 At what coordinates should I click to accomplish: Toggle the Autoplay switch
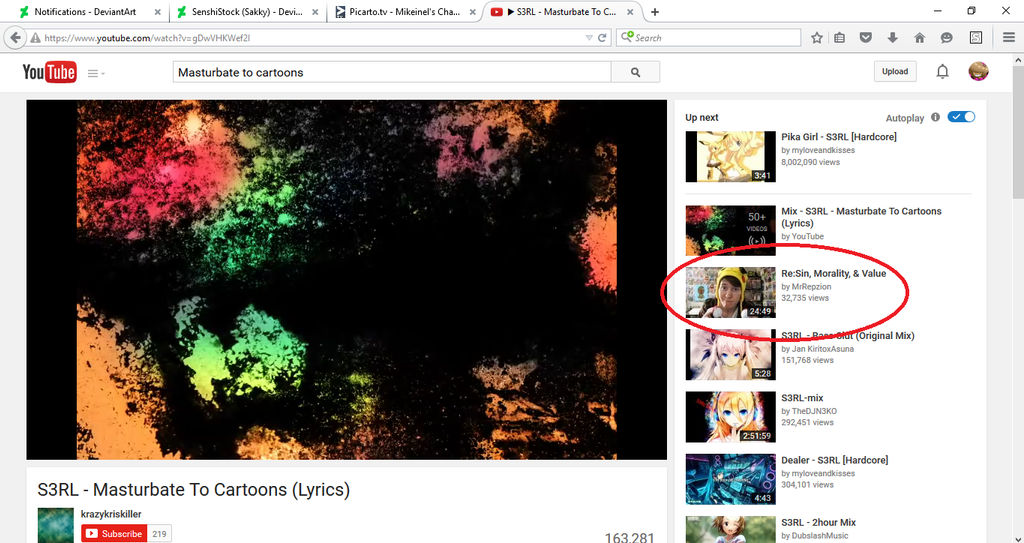961,117
